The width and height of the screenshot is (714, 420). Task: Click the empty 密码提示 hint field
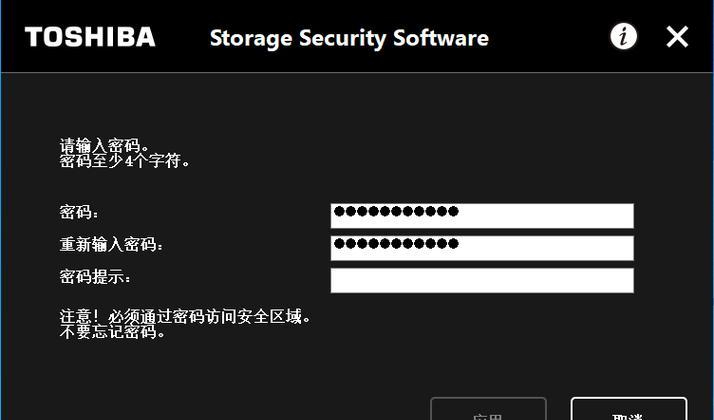(482, 281)
